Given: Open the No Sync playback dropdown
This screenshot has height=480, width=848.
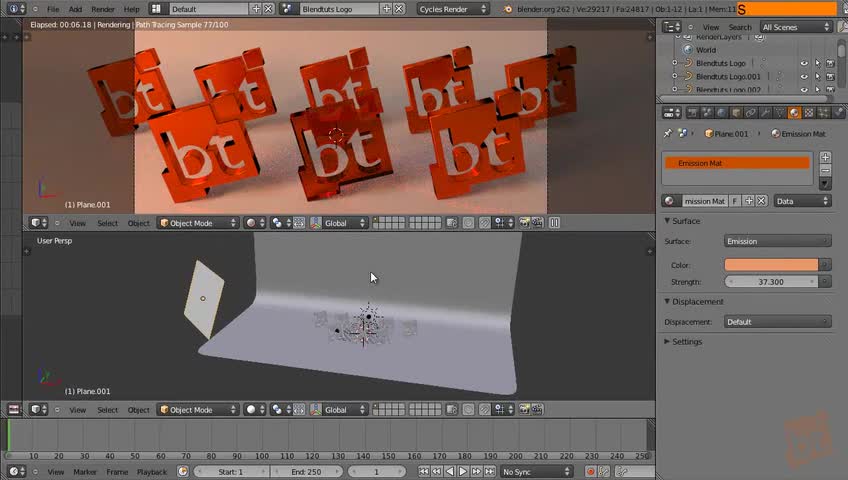Looking at the screenshot, I should pos(536,471).
